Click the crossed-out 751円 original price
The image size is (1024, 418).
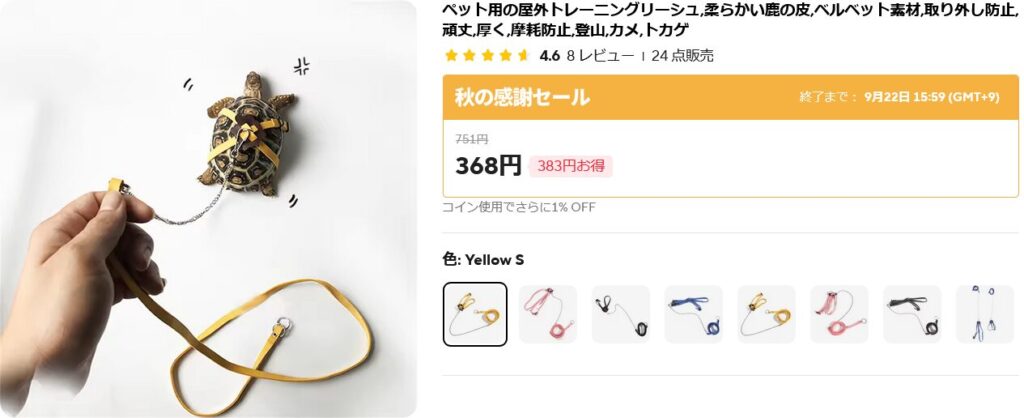(x=472, y=138)
